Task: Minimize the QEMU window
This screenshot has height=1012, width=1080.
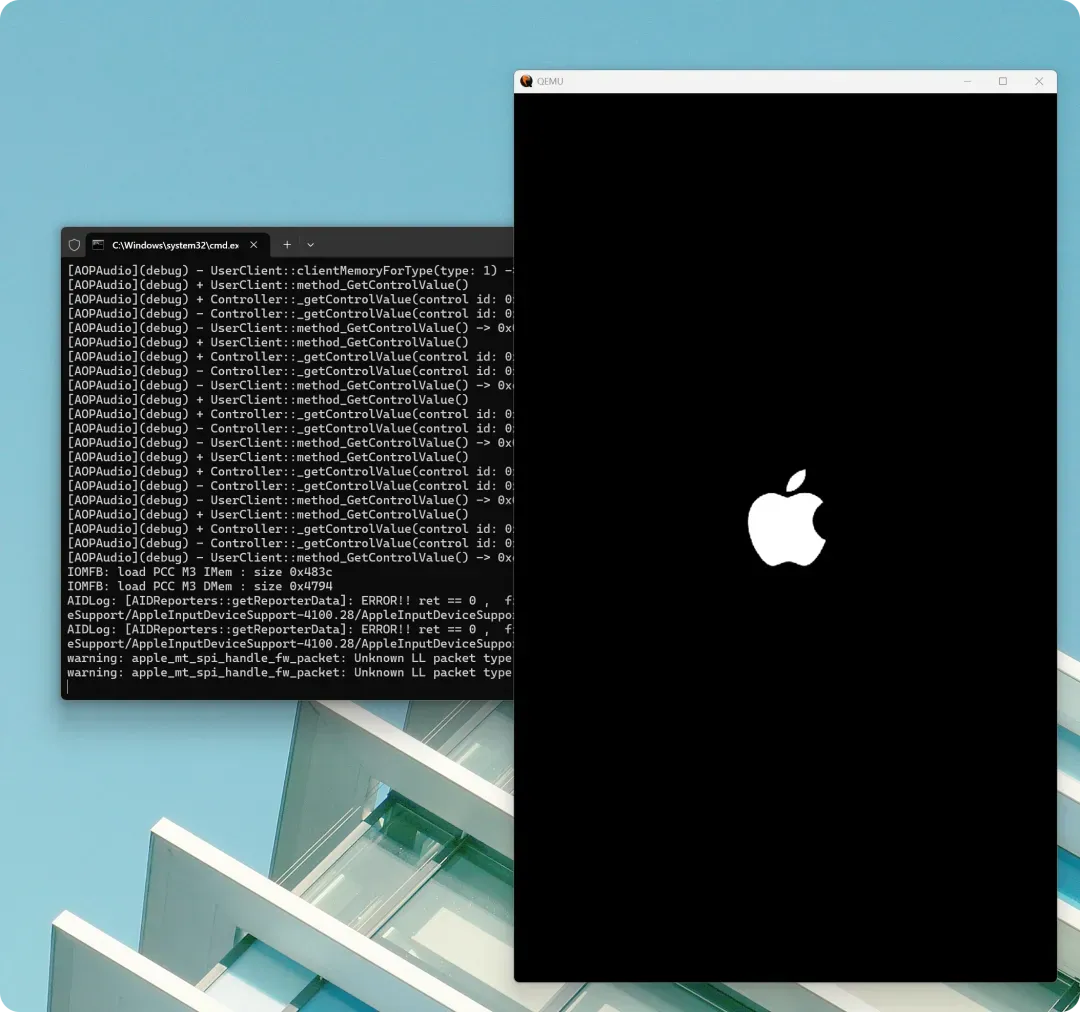Action: pyautogui.click(x=967, y=81)
